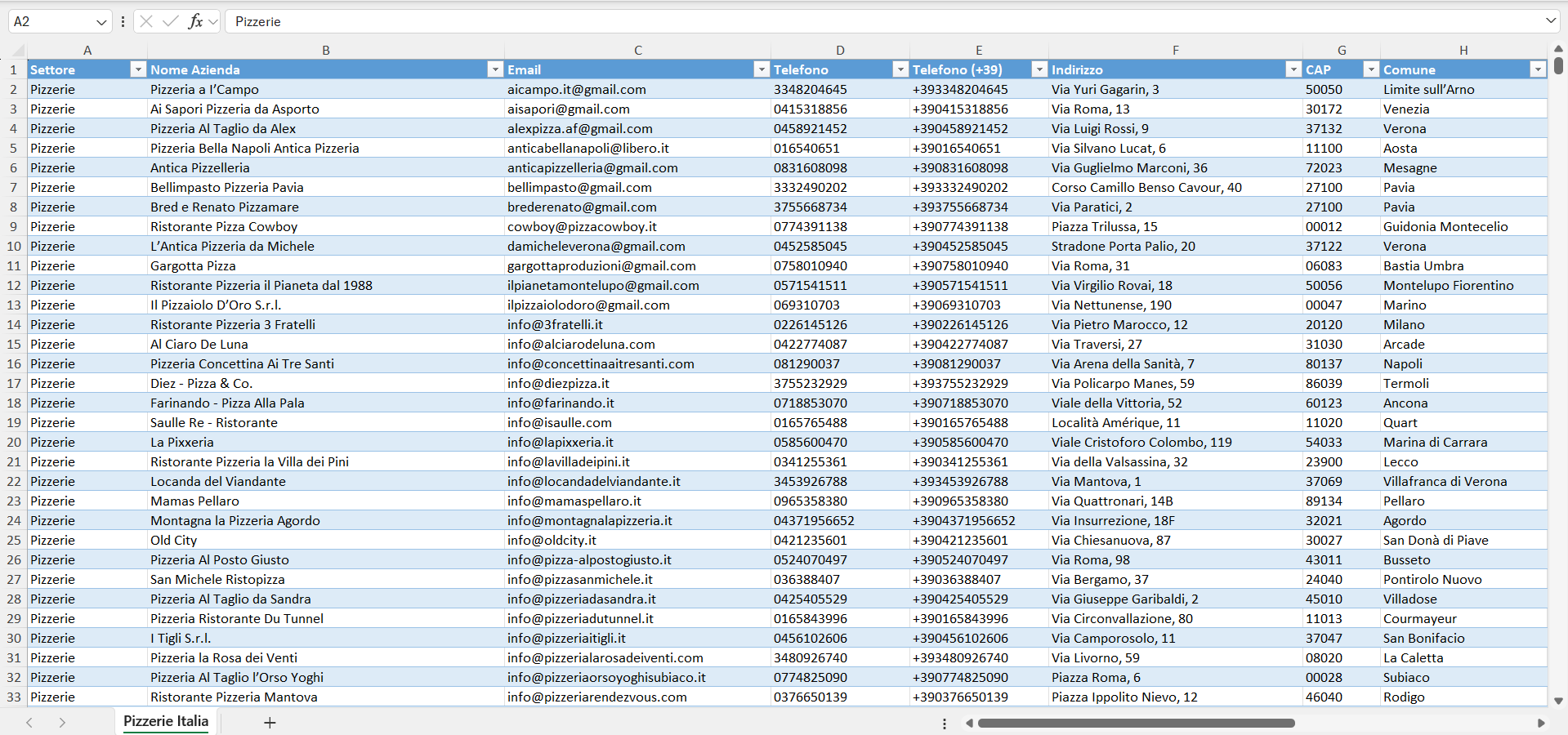
Task: Select column F header
Action: [x=1175, y=50]
